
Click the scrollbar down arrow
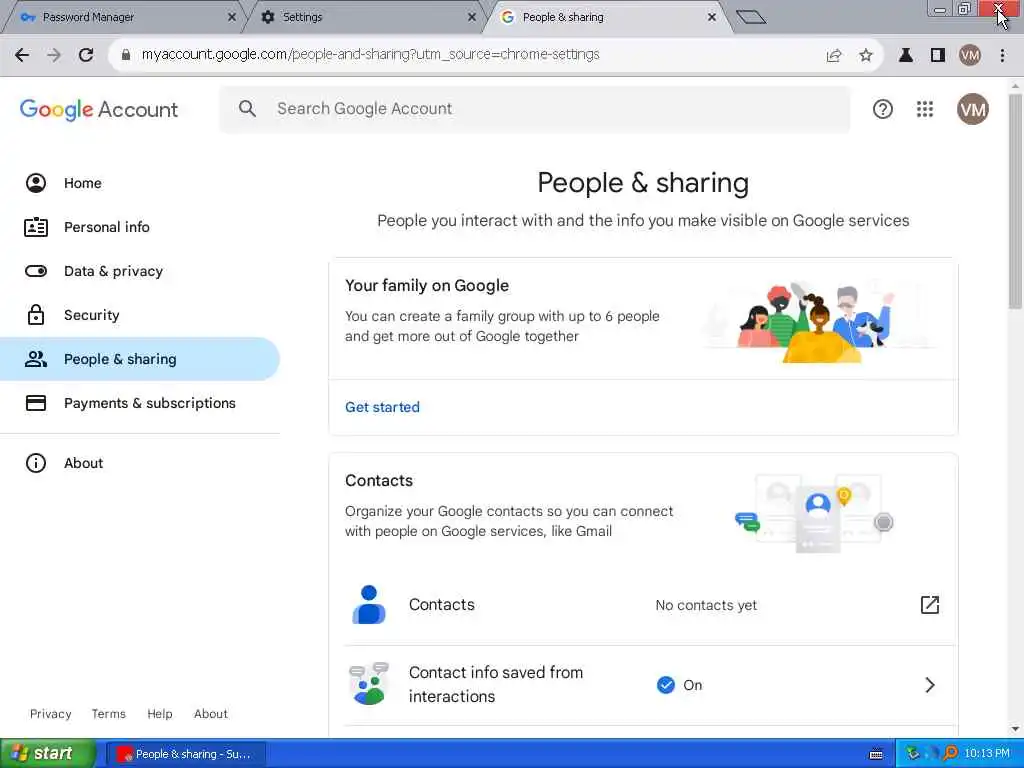pos(1015,729)
